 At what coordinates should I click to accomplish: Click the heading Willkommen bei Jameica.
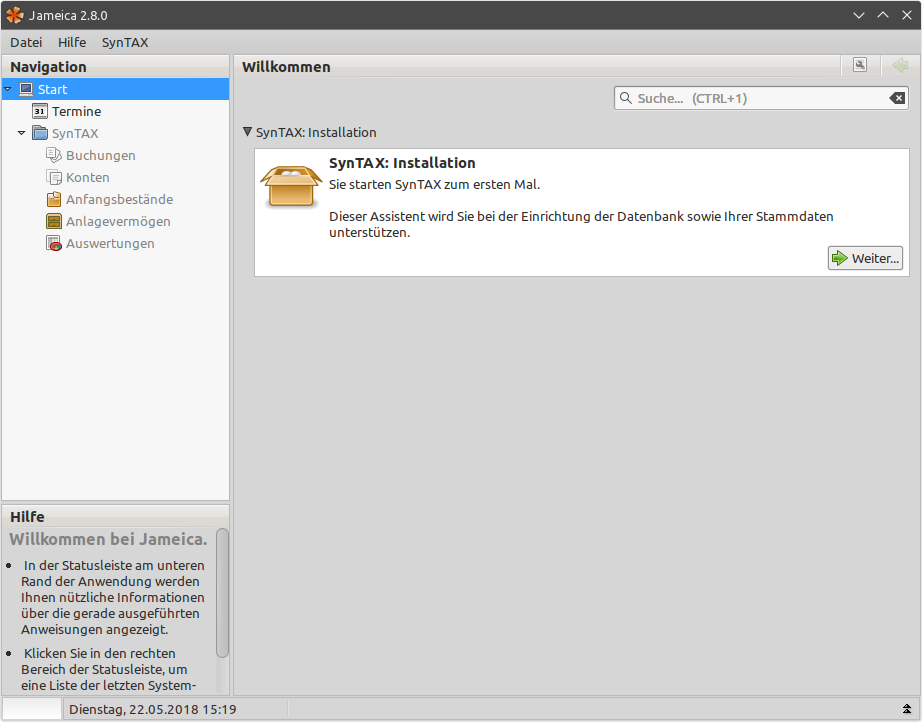tap(108, 539)
